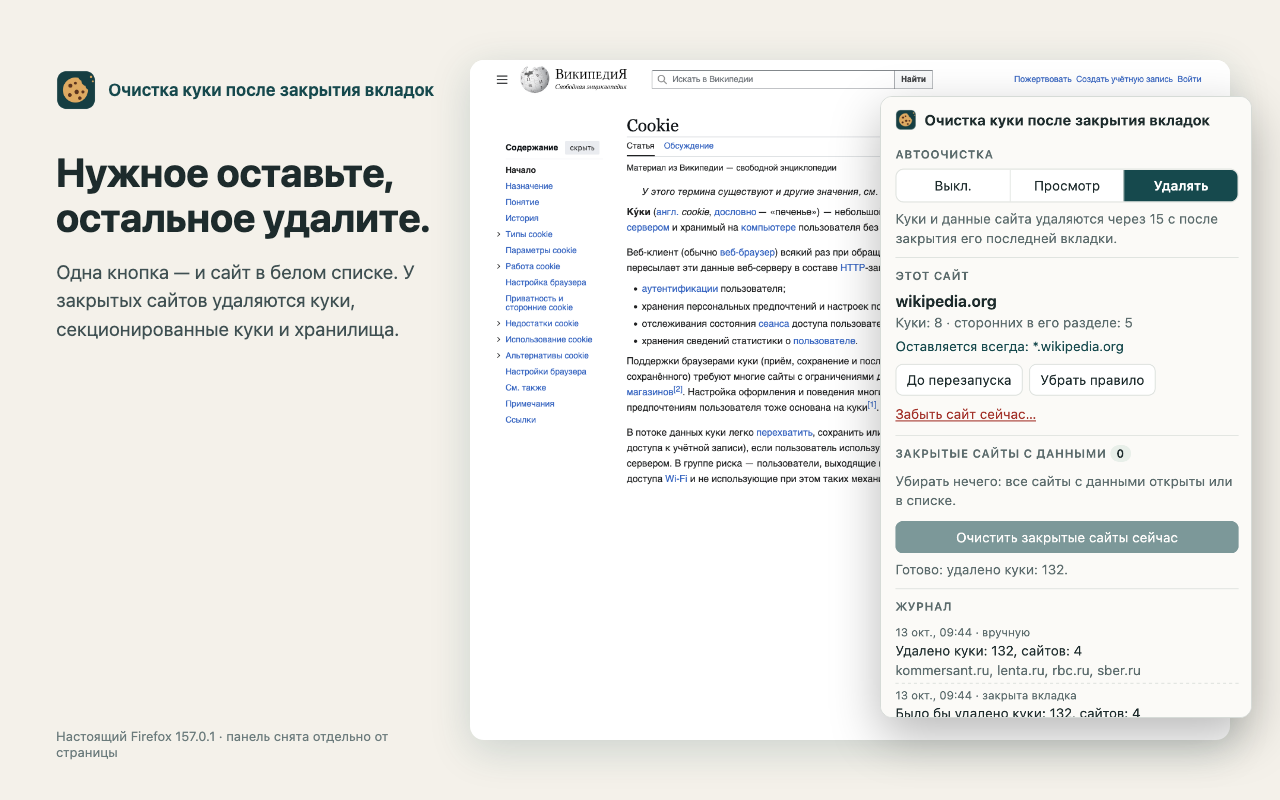The image size is (1280, 800).
Task: Click the Найти search button
Action: point(913,79)
